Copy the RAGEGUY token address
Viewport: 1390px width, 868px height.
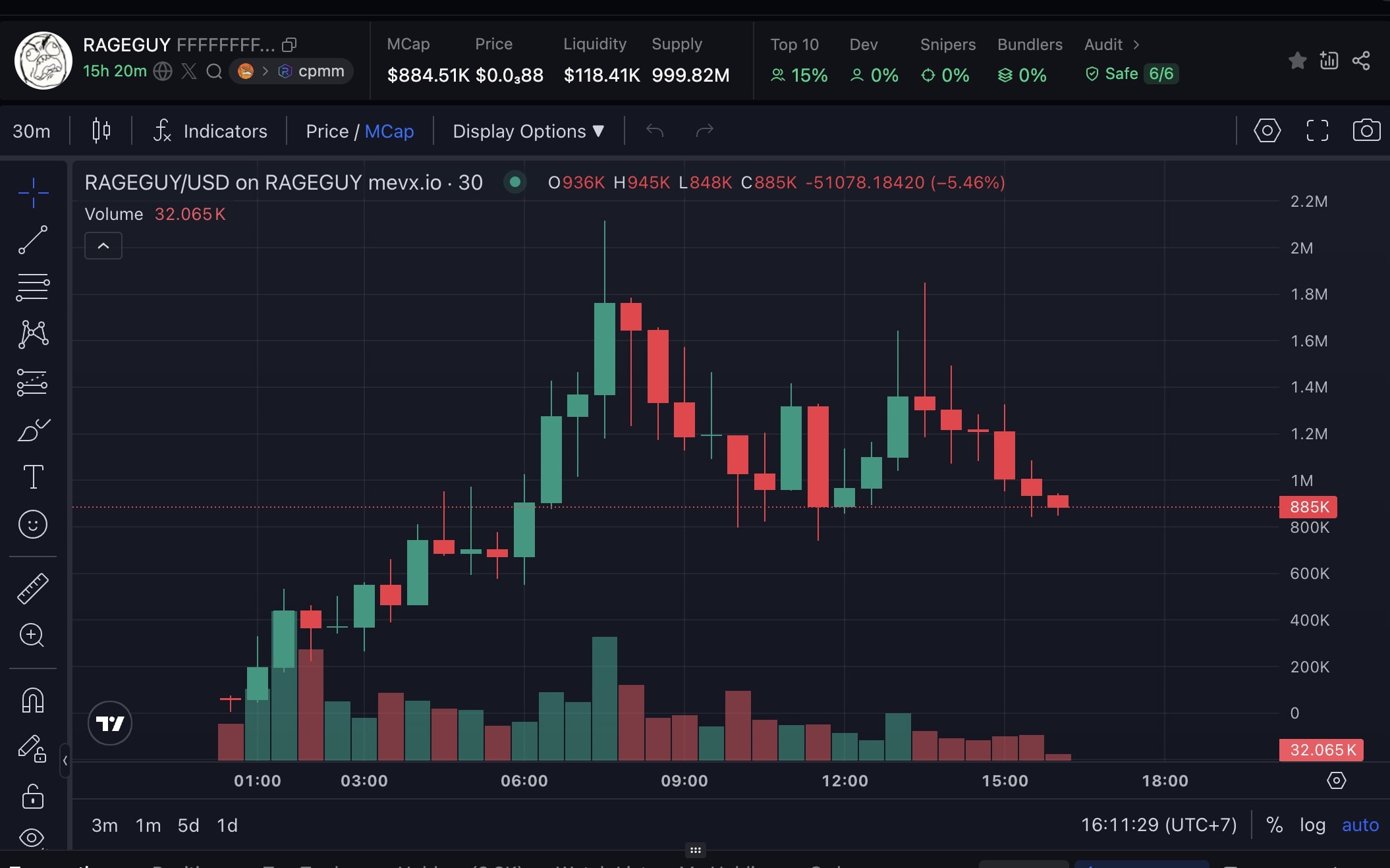click(x=289, y=45)
